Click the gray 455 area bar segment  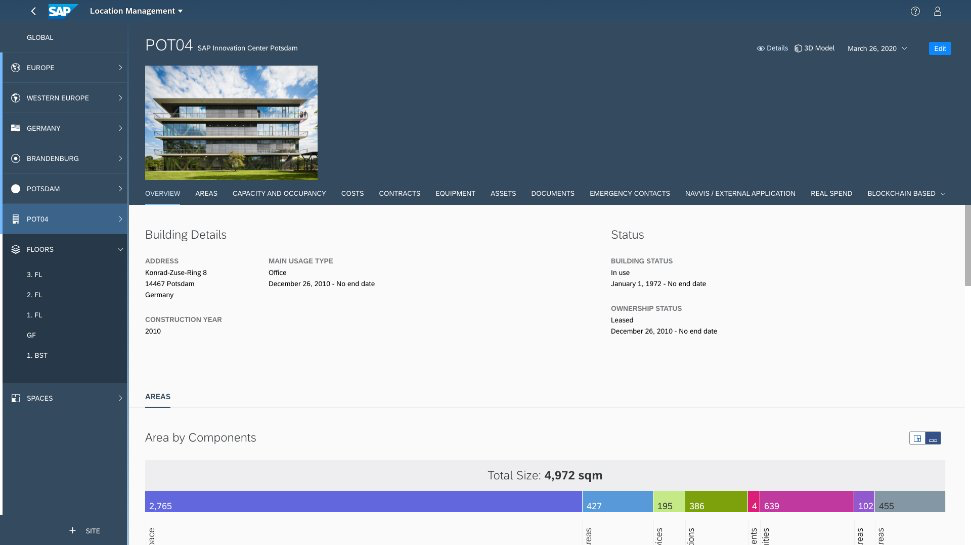click(x=910, y=502)
